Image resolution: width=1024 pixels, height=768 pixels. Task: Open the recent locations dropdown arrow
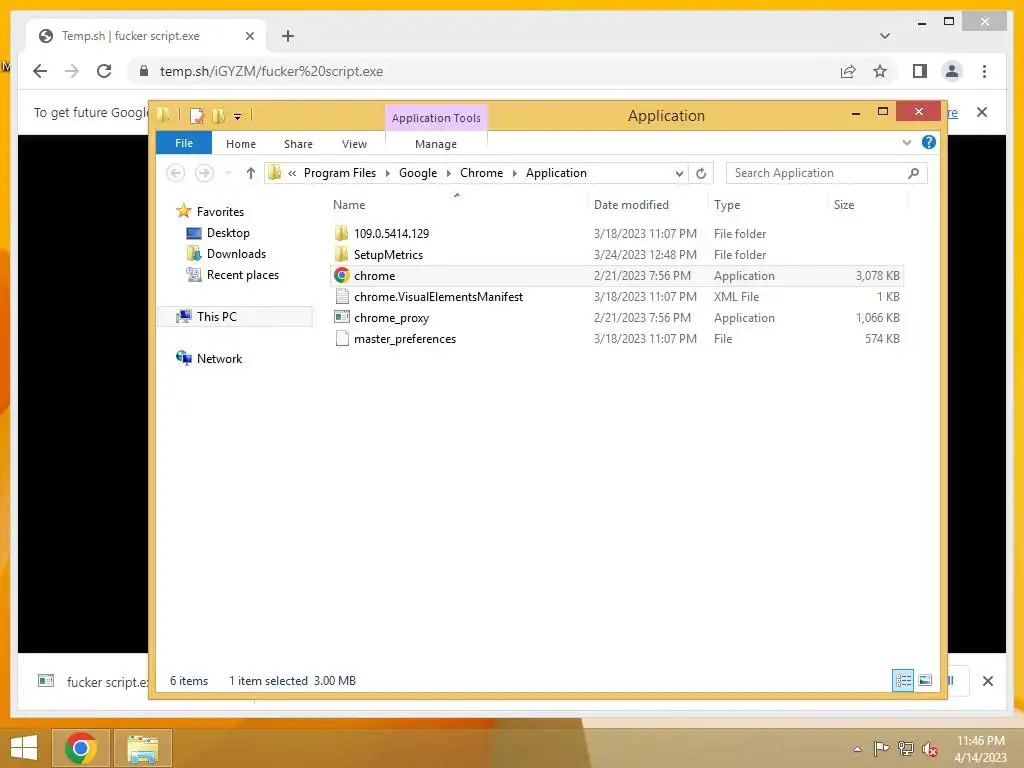click(x=227, y=173)
